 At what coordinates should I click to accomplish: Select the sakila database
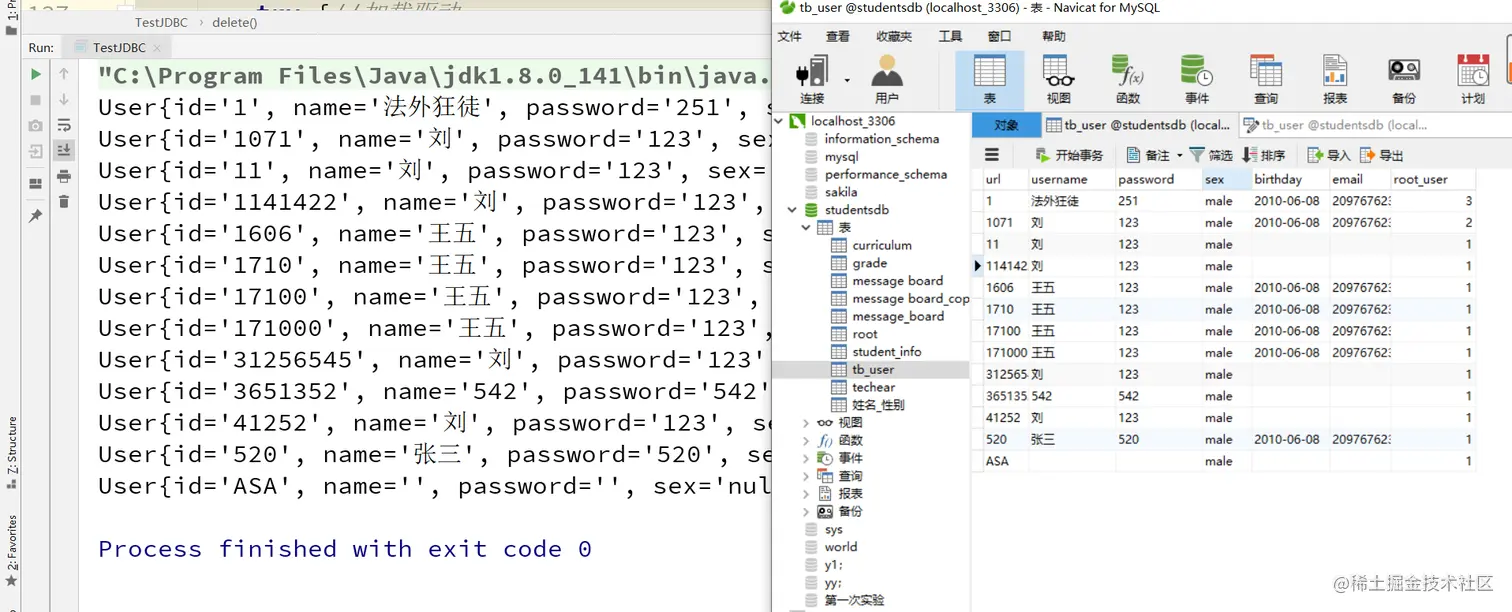pyautogui.click(x=841, y=192)
